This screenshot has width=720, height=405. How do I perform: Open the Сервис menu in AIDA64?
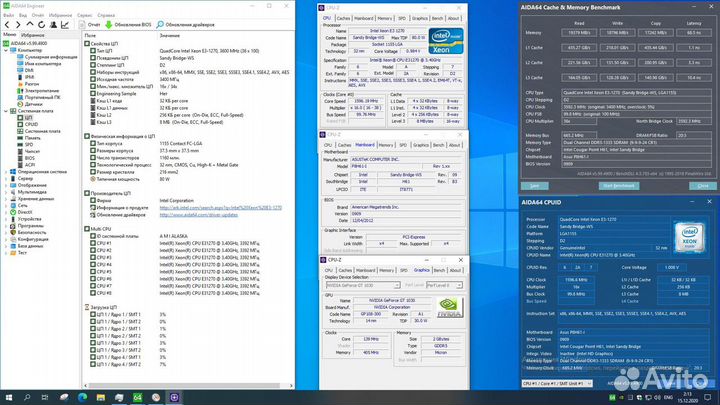[x=84, y=15]
